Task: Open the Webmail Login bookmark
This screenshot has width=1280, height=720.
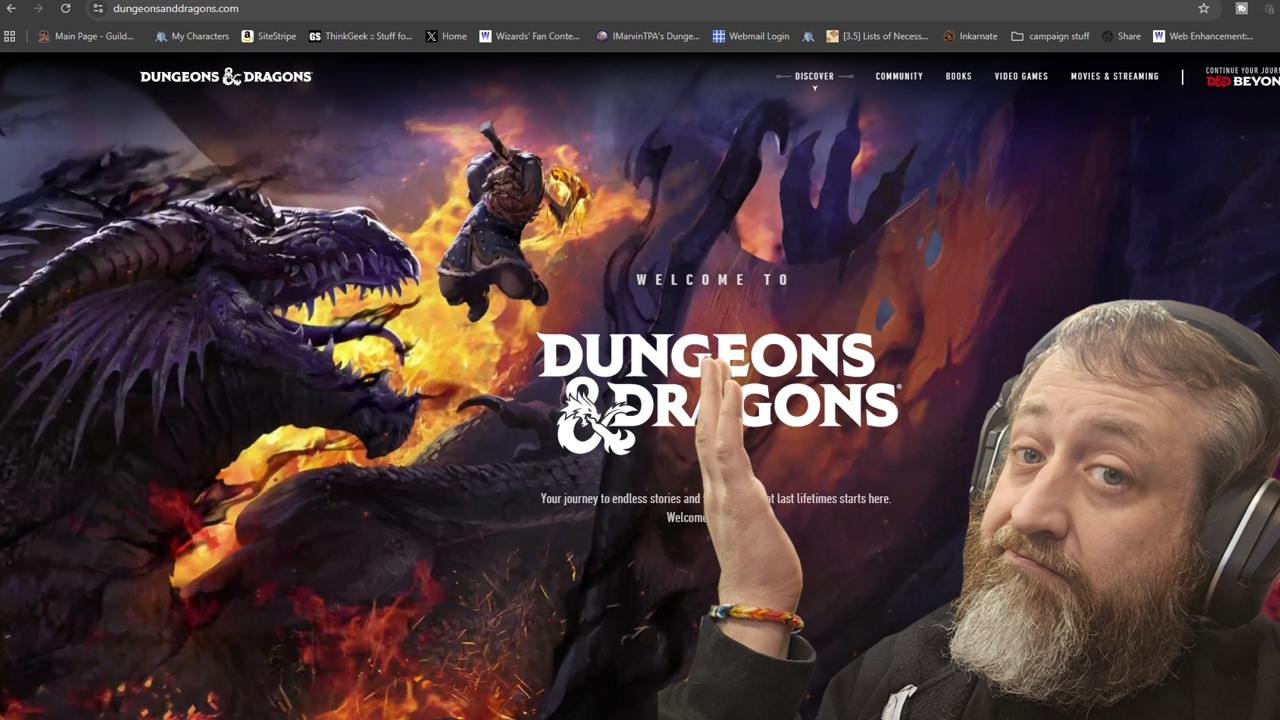Action: [751, 36]
